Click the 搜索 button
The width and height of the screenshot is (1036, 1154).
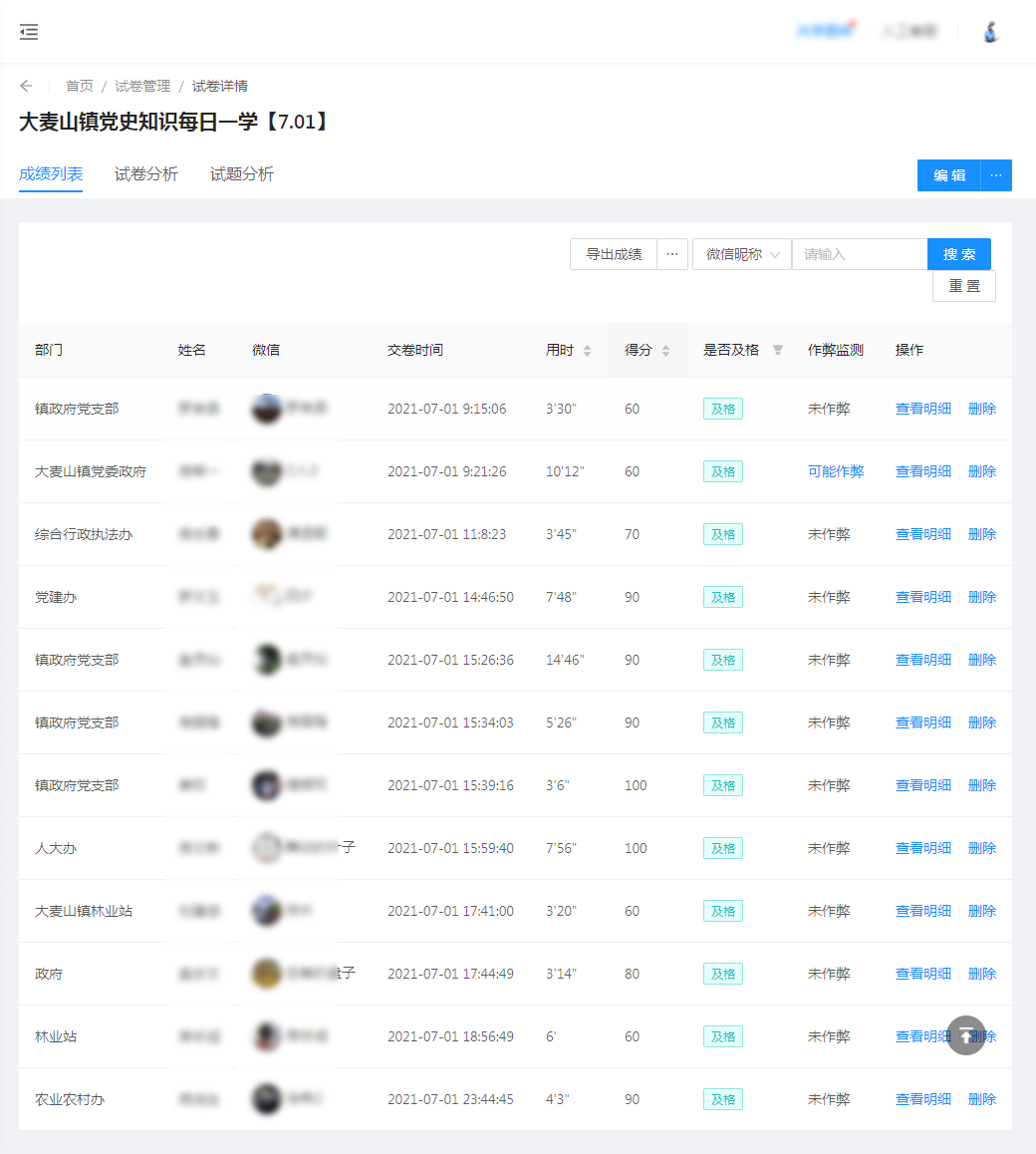pos(958,254)
